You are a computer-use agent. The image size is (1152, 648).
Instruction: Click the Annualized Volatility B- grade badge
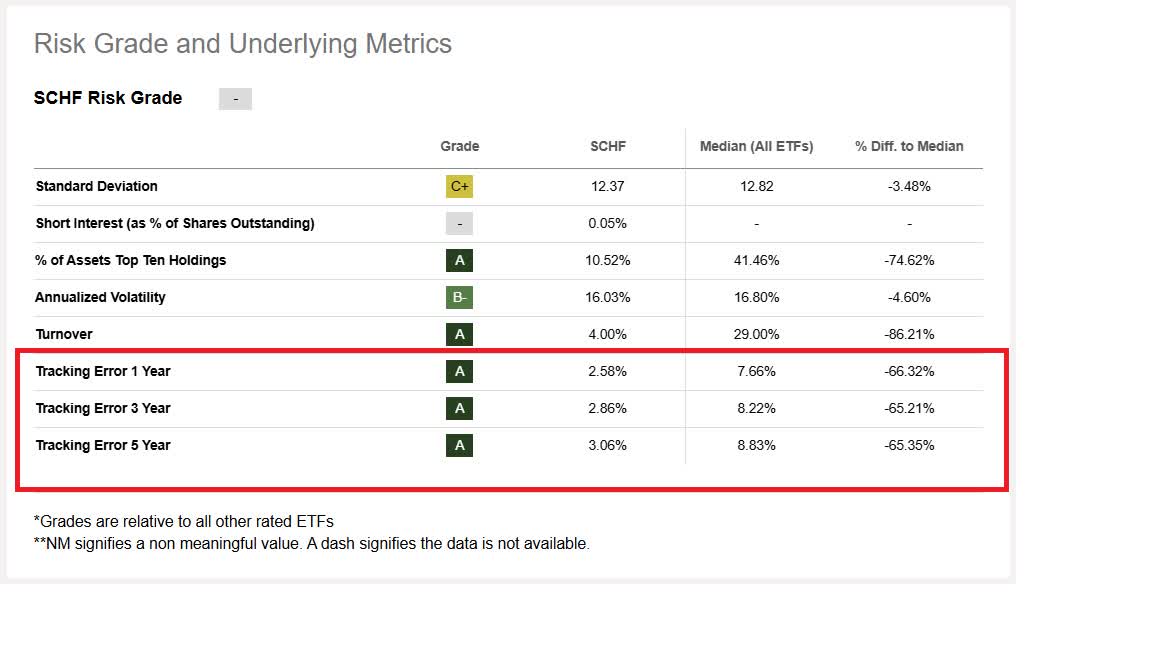459,297
